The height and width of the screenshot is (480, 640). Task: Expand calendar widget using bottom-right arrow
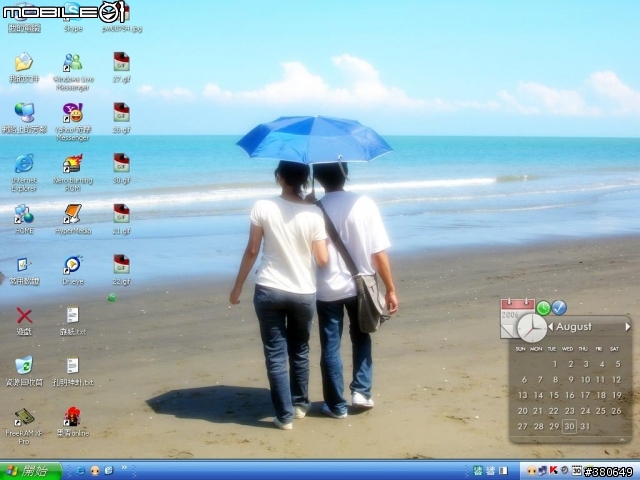tap(622, 439)
